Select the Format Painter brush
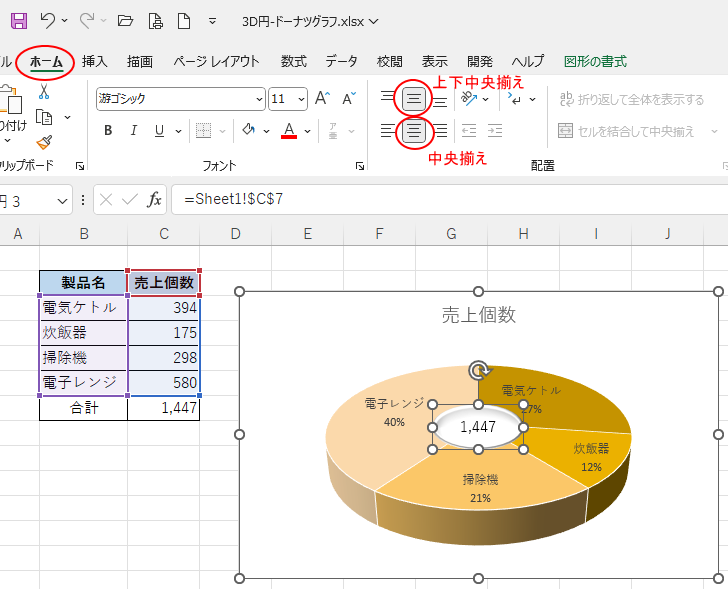Viewport: 728px width, 589px height. (44, 142)
